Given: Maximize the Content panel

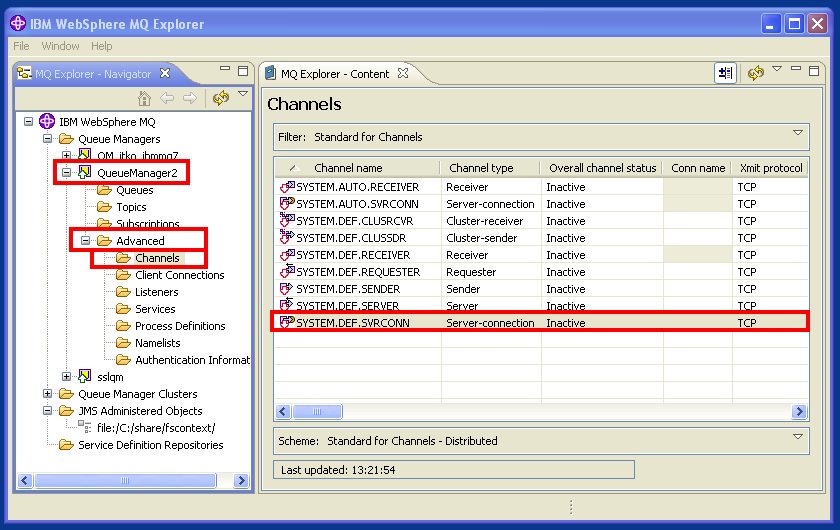Looking at the screenshot, I should click(814, 71).
